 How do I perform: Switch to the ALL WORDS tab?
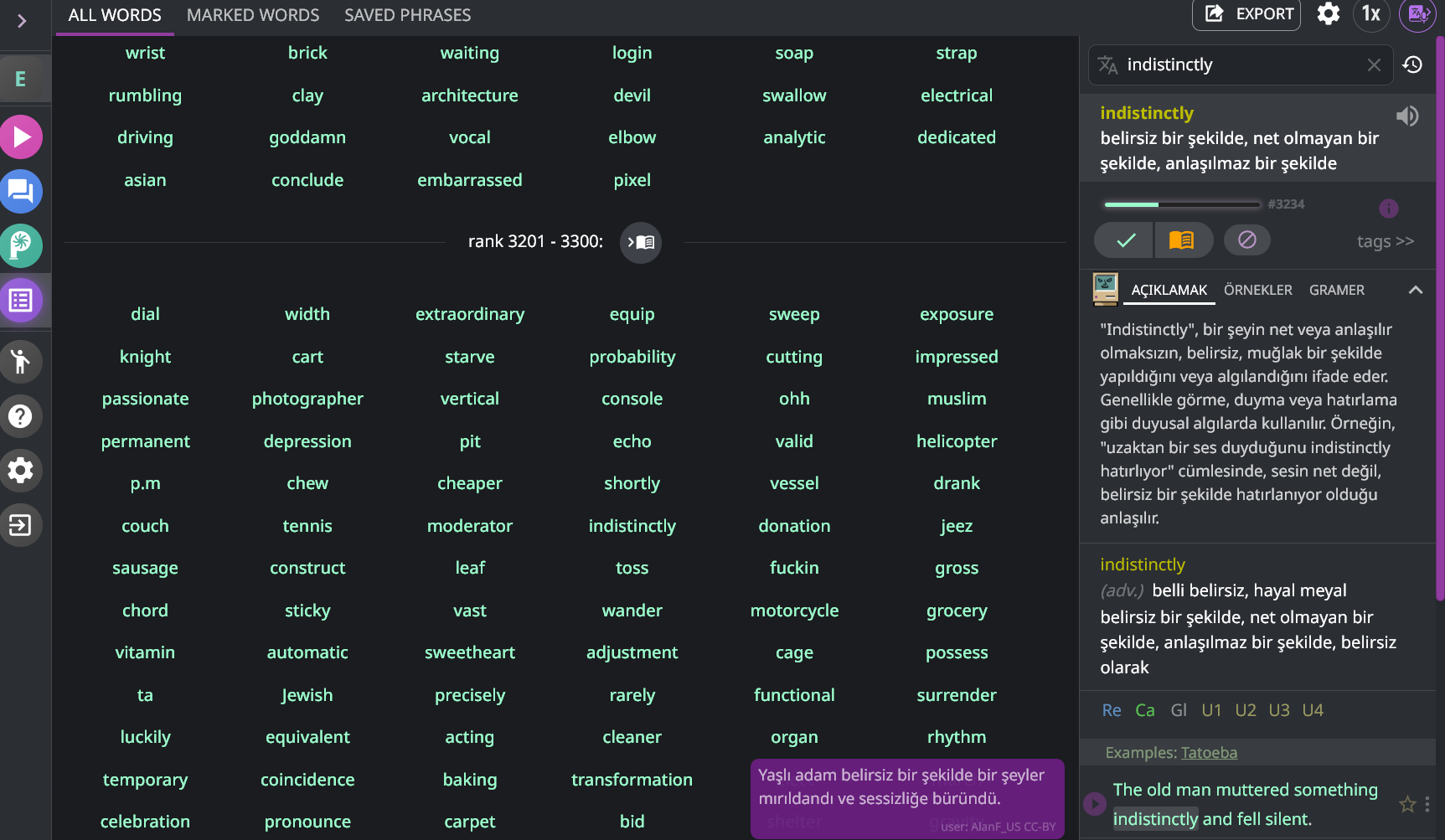pos(115,15)
